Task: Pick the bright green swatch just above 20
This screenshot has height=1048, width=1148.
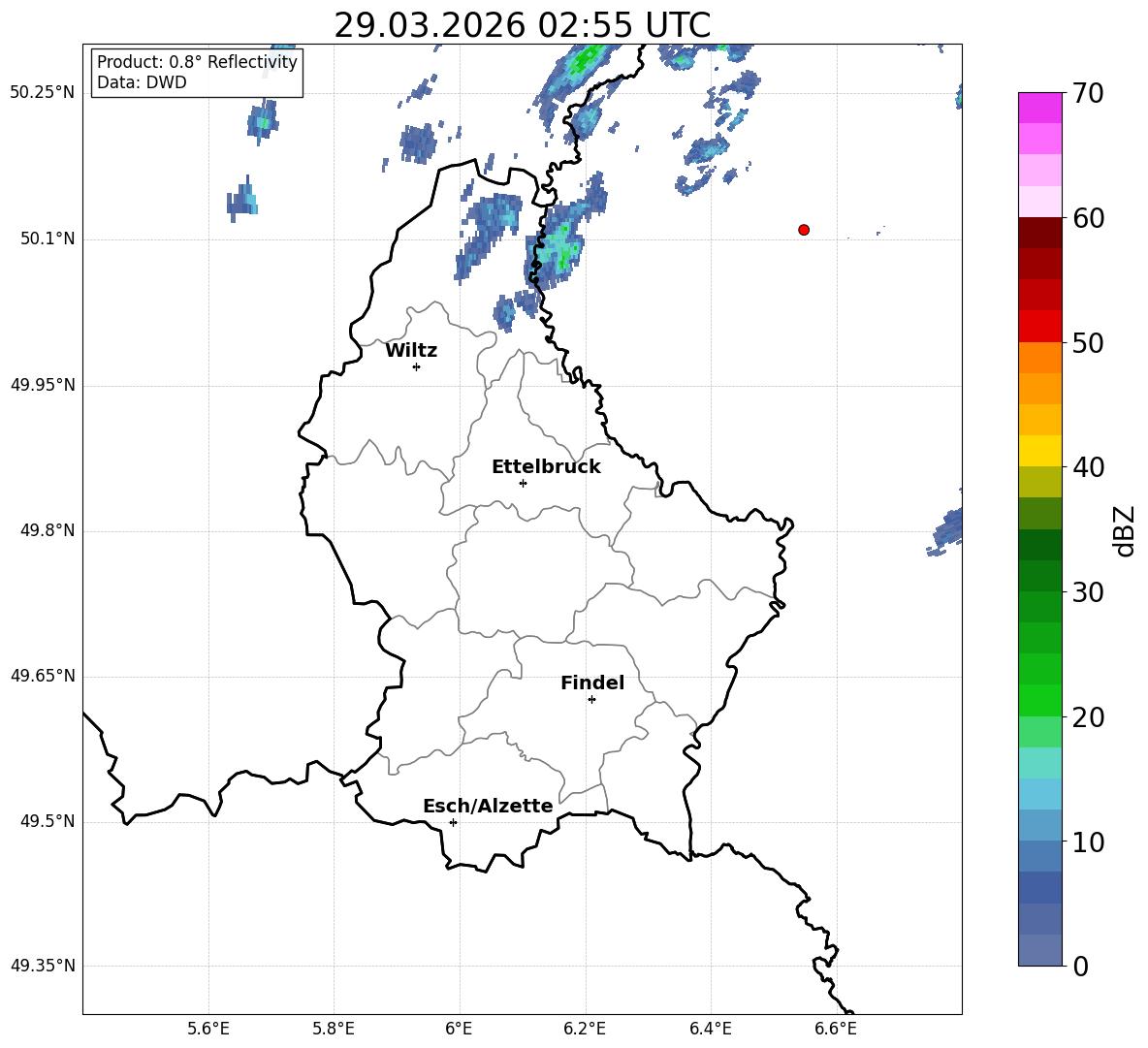Action: pyautogui.click(x=1039, y=700)
